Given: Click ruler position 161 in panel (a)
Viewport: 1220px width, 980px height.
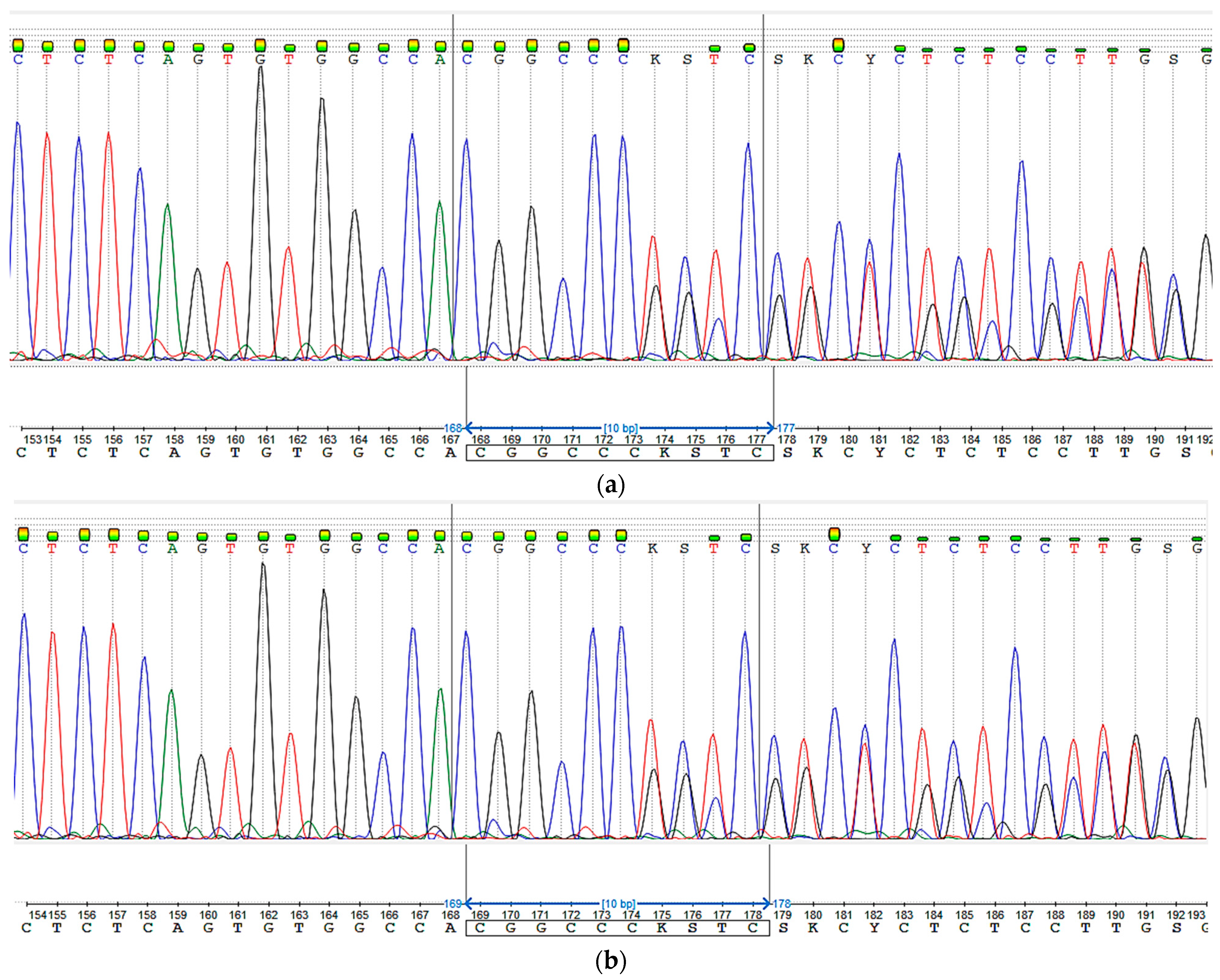Looking at the screenshot, I should [265, 440].
